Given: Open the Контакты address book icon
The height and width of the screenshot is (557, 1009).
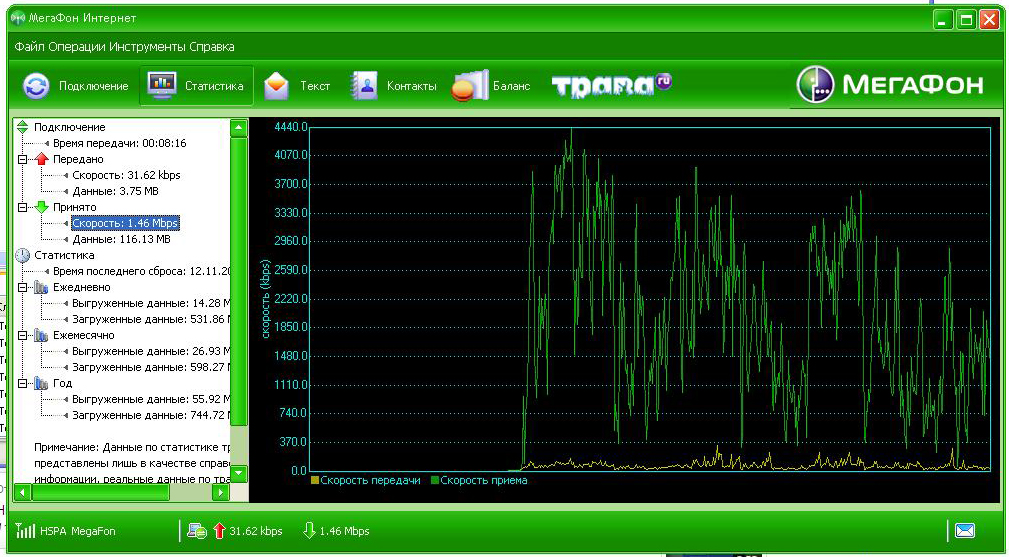Looking at the screenshot, I should click(x=364, y=86).
